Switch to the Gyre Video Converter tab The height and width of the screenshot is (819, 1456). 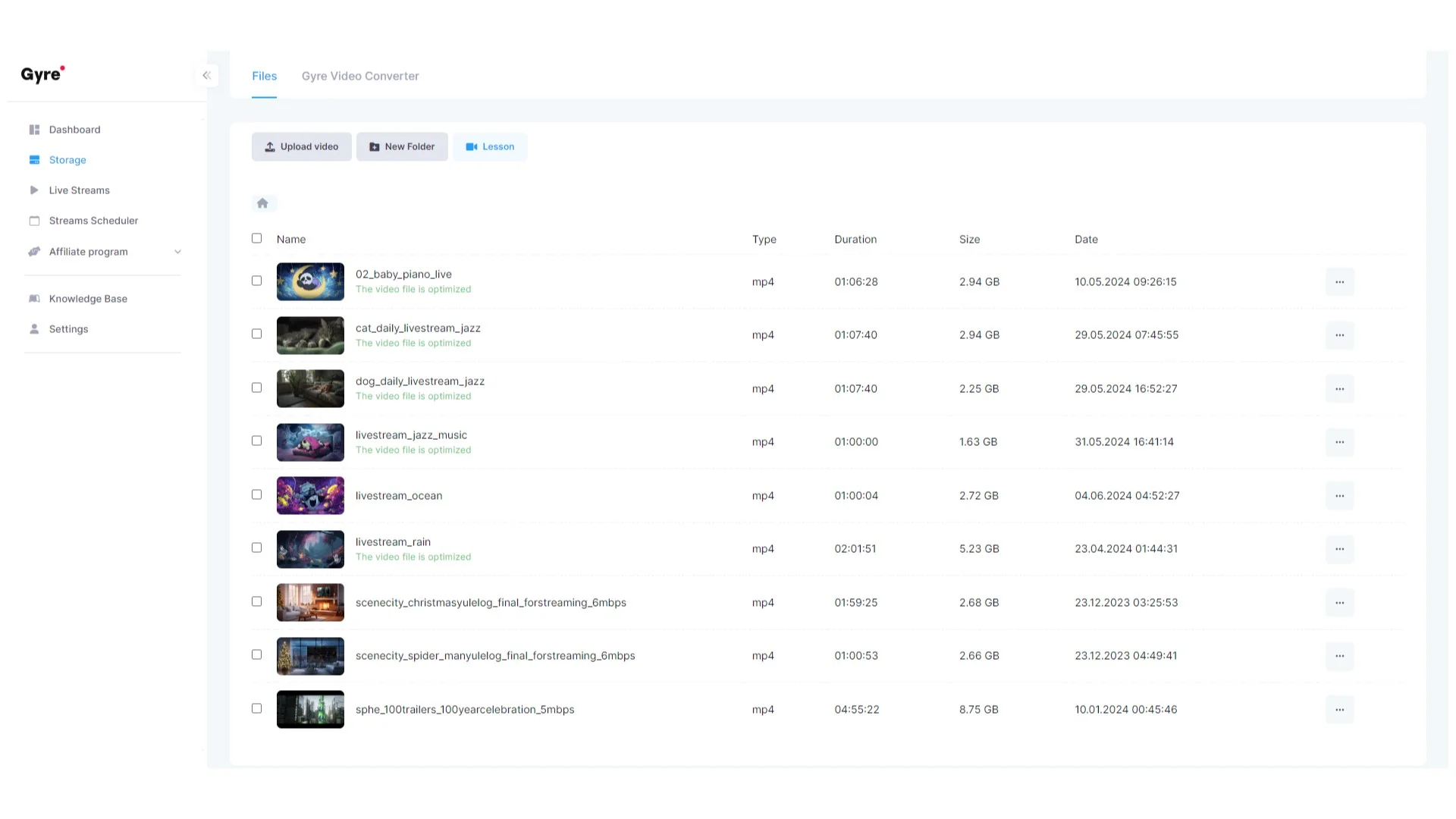click(359, 76)
